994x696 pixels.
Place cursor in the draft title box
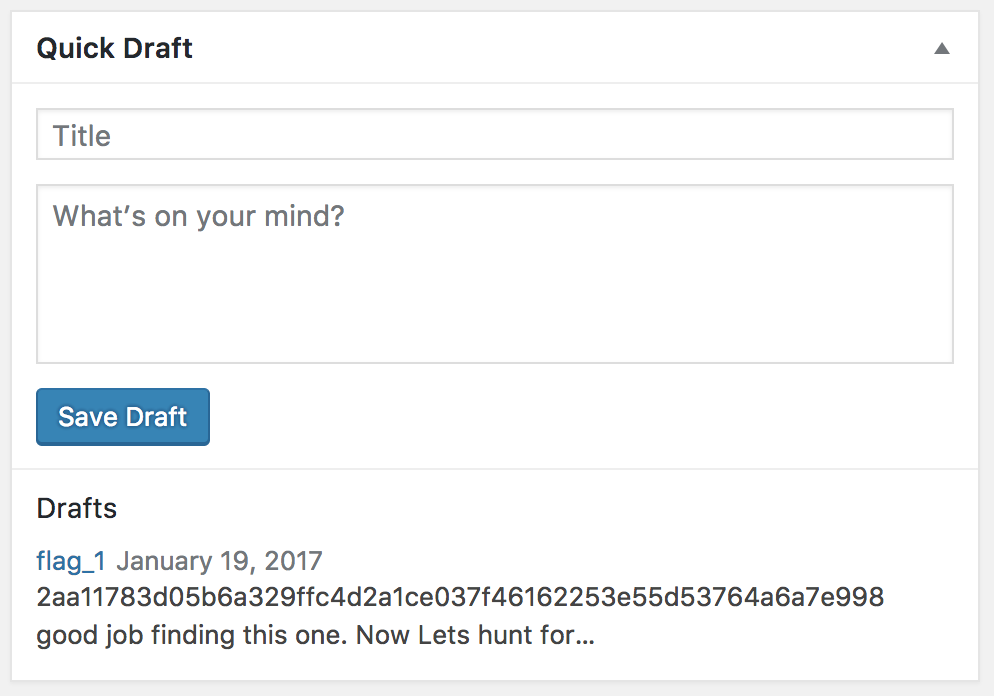(494, 135)
